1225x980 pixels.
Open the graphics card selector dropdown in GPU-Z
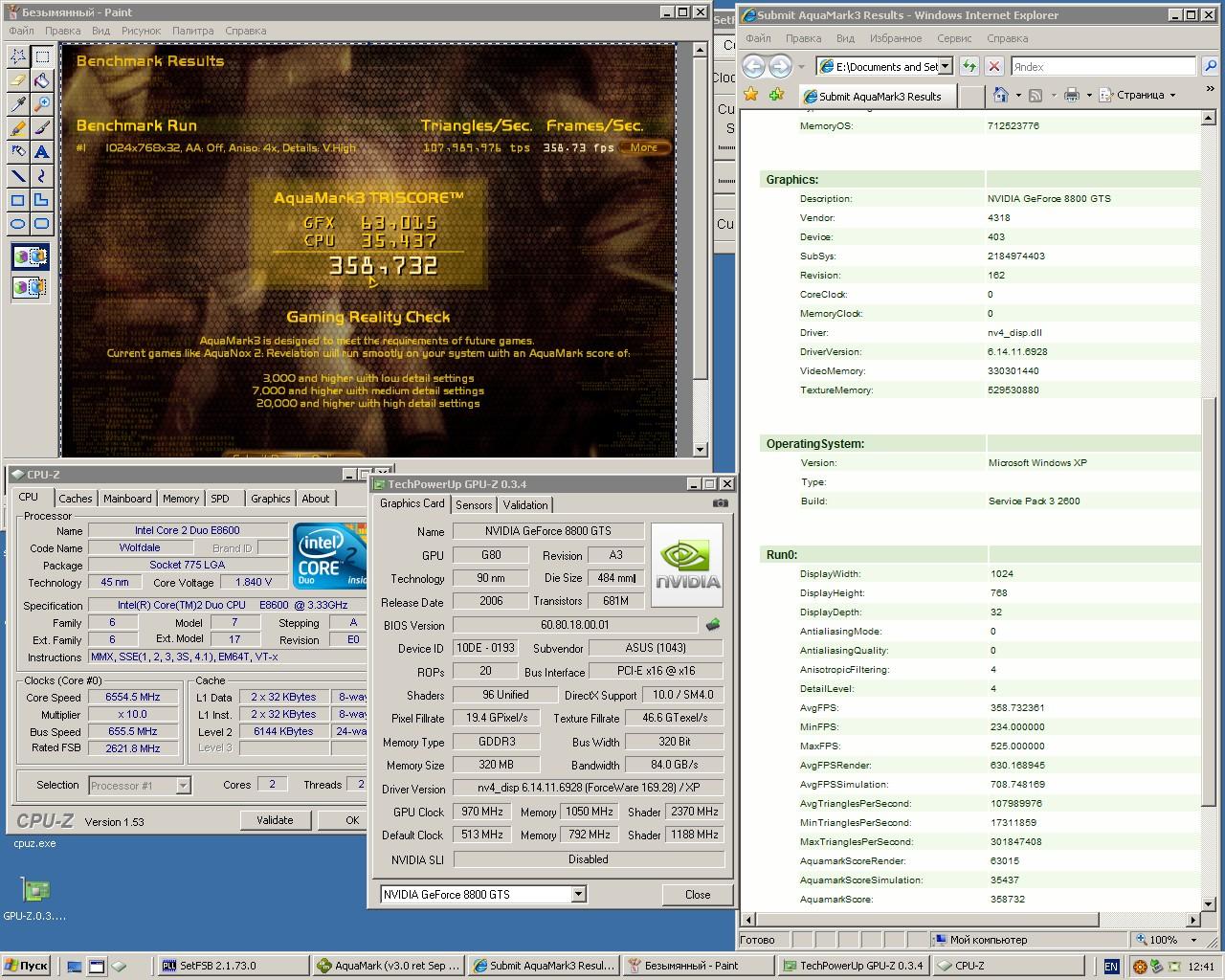(578, 894)
